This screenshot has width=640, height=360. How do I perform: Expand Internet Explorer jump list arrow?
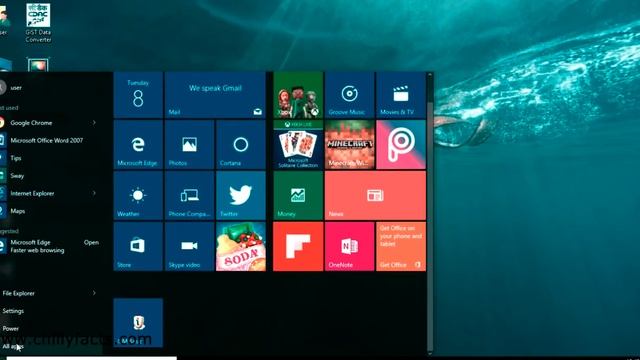[94, 193]
